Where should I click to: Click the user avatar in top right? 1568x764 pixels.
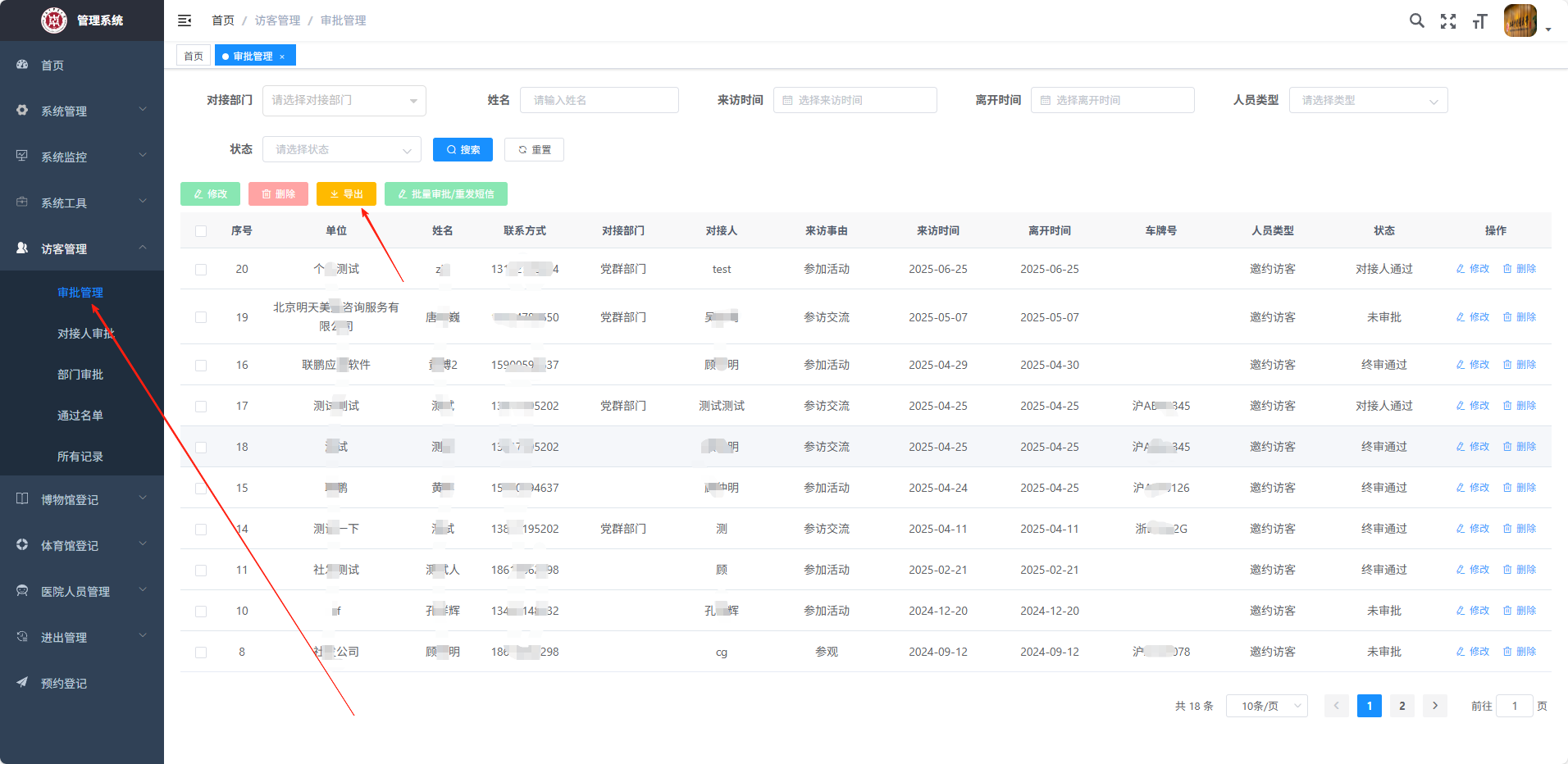point(1520,21)
